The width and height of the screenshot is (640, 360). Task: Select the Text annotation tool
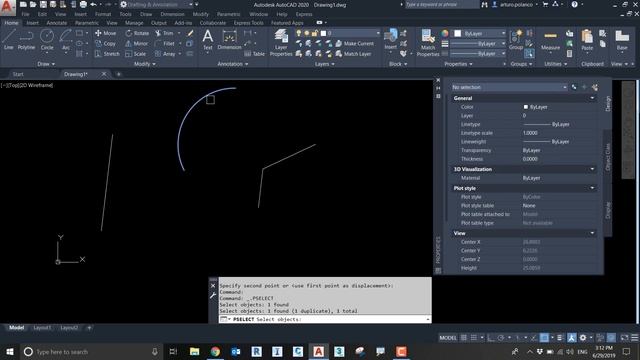click(x=208, y=40)
